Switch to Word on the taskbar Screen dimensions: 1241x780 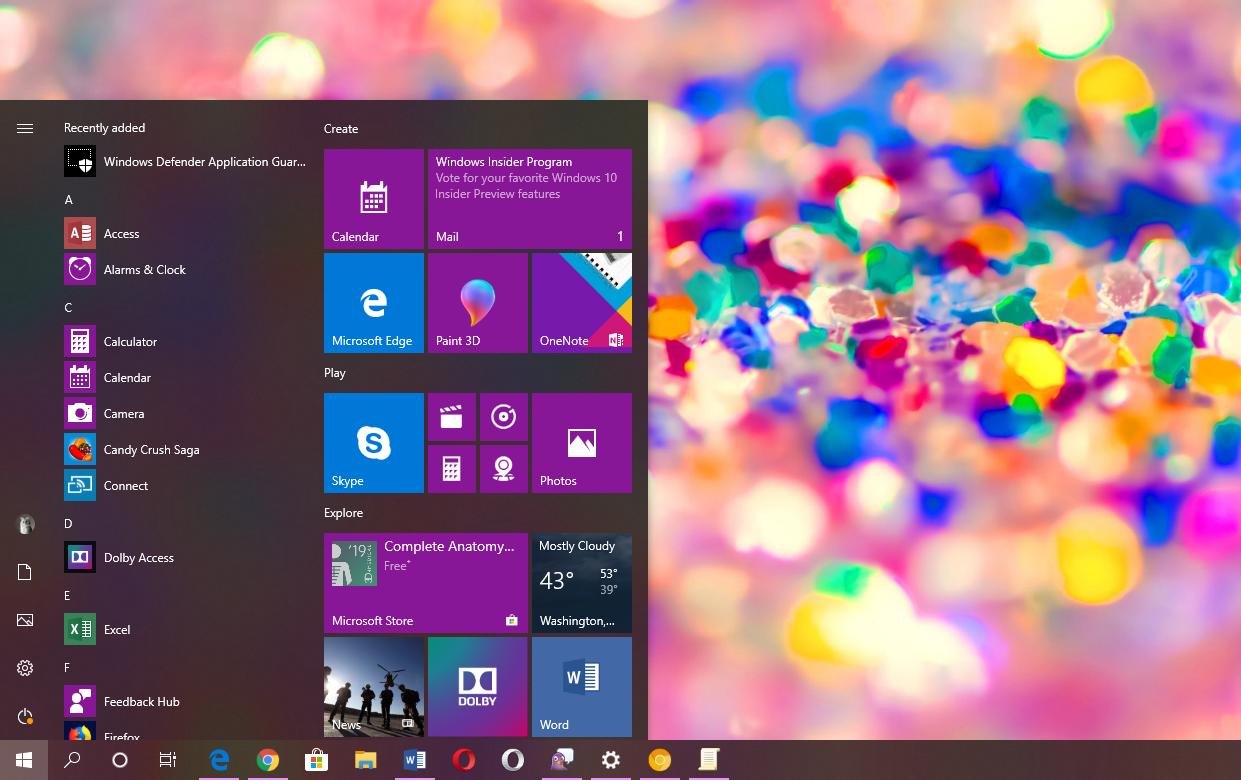click(x=415, y=760)
